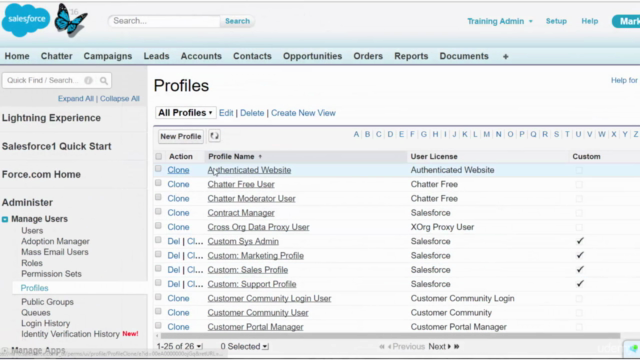The image size is (640, 360).
Task: Focus the Quick Find search box
Action: (x=57, y=80)
